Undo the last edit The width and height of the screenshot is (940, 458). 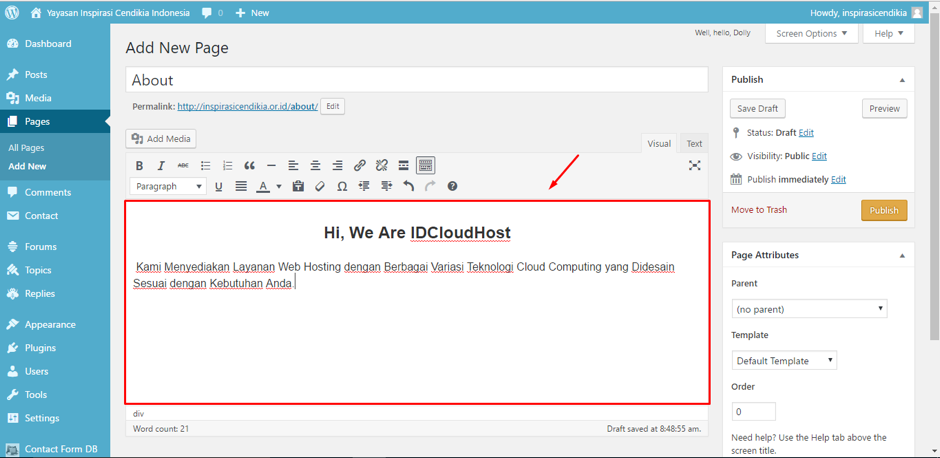point(408,186)
